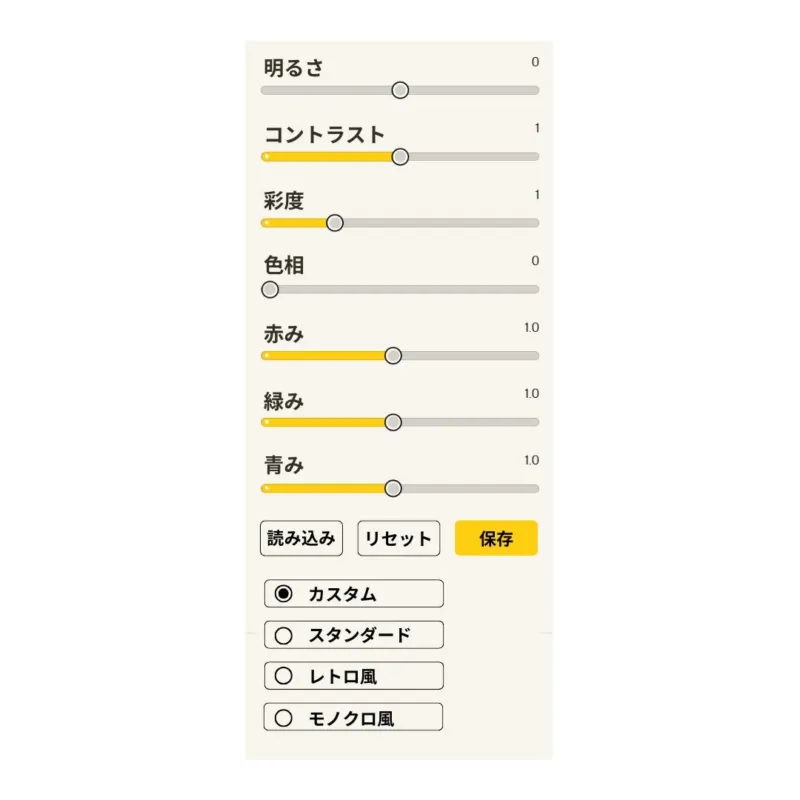Click the コントラスト (contrast) slider handle
This screenshot has width=800, height=800.
[x=399, y=156]
